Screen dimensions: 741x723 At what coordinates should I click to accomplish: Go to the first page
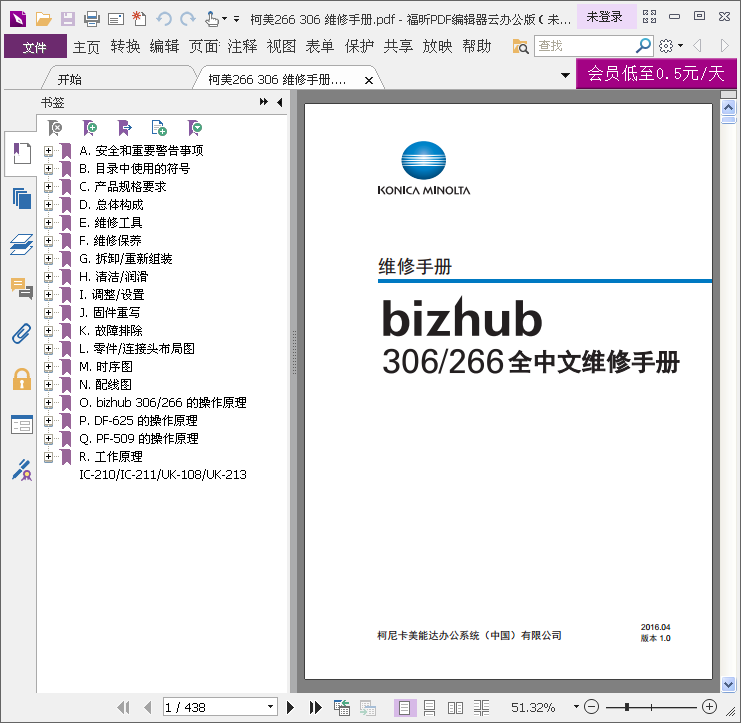[x=123, y=707]
